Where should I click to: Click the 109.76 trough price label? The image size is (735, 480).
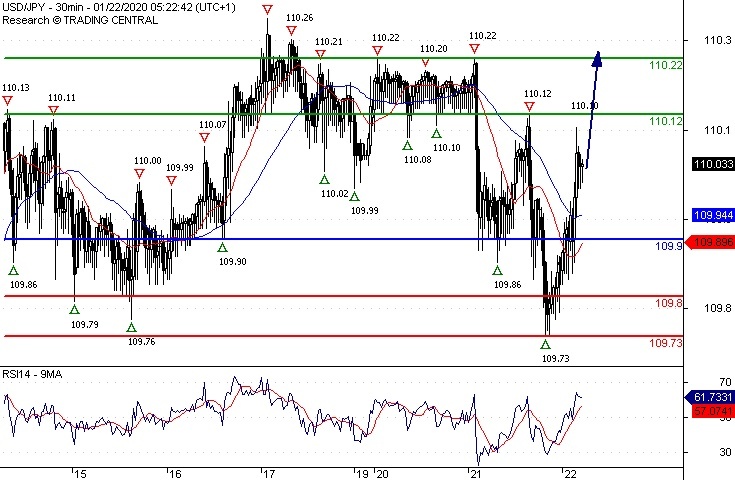tap(142, 342)
